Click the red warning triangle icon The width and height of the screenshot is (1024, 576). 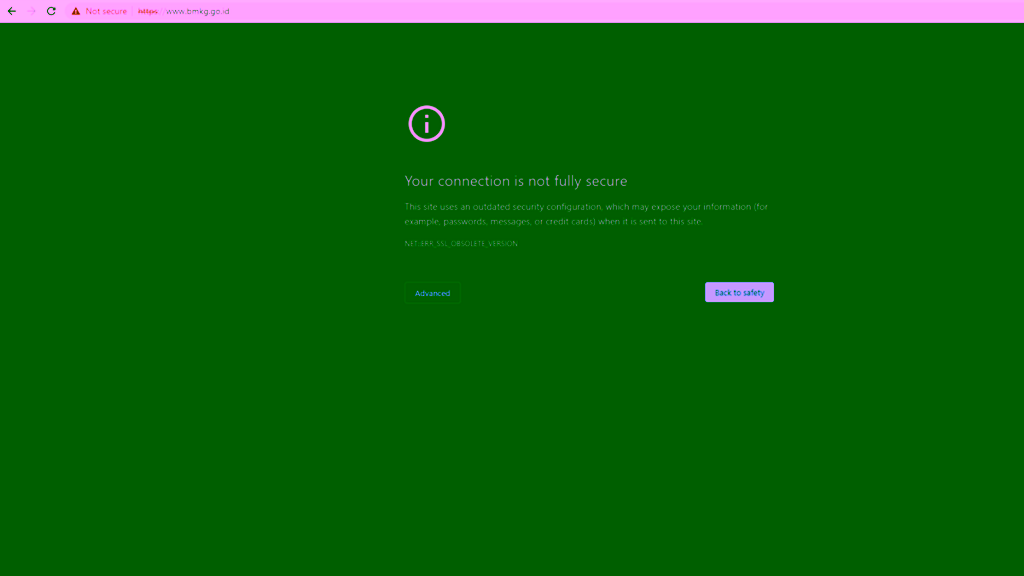tap(75, 11)
